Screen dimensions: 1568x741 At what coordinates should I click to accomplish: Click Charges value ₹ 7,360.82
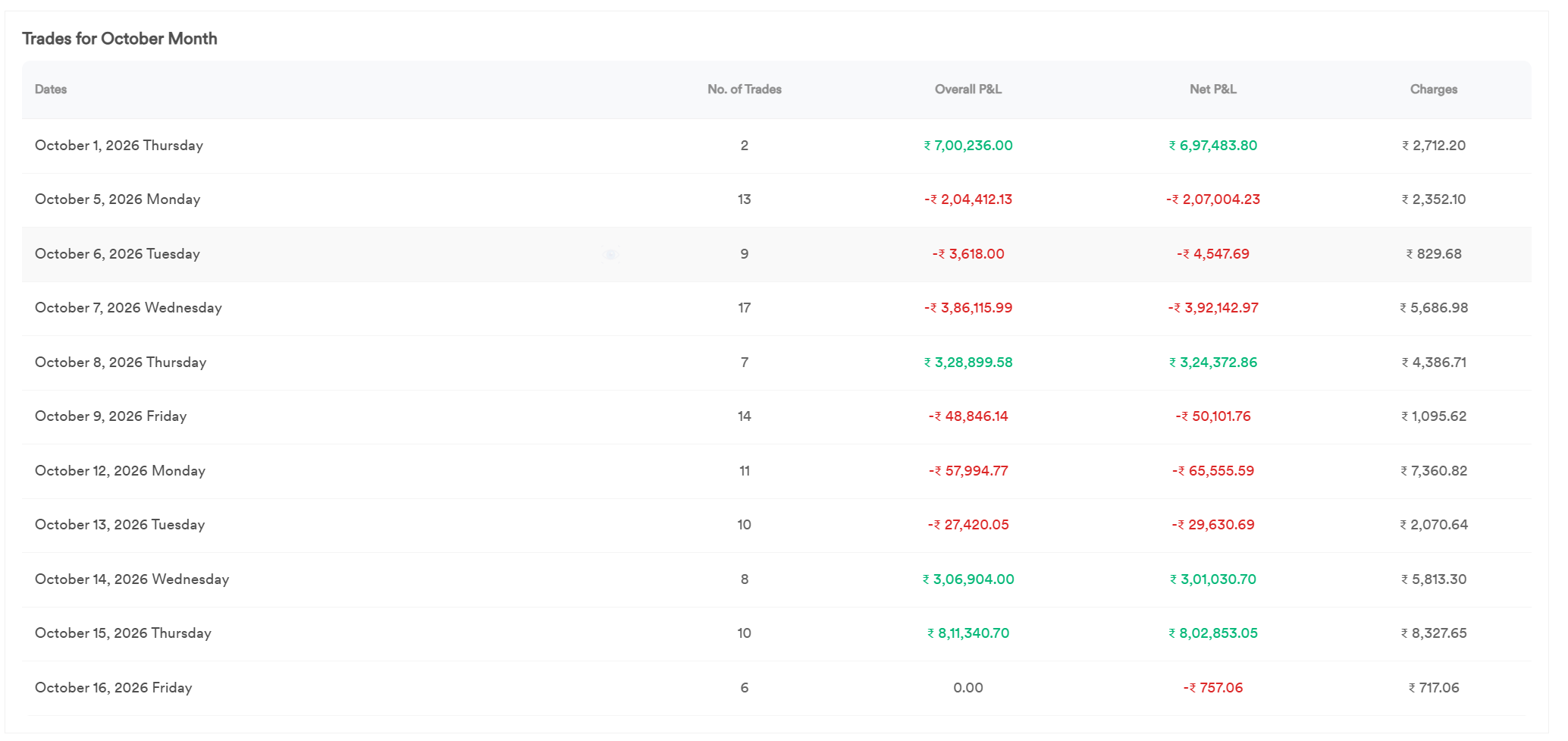click(1434, 471)
